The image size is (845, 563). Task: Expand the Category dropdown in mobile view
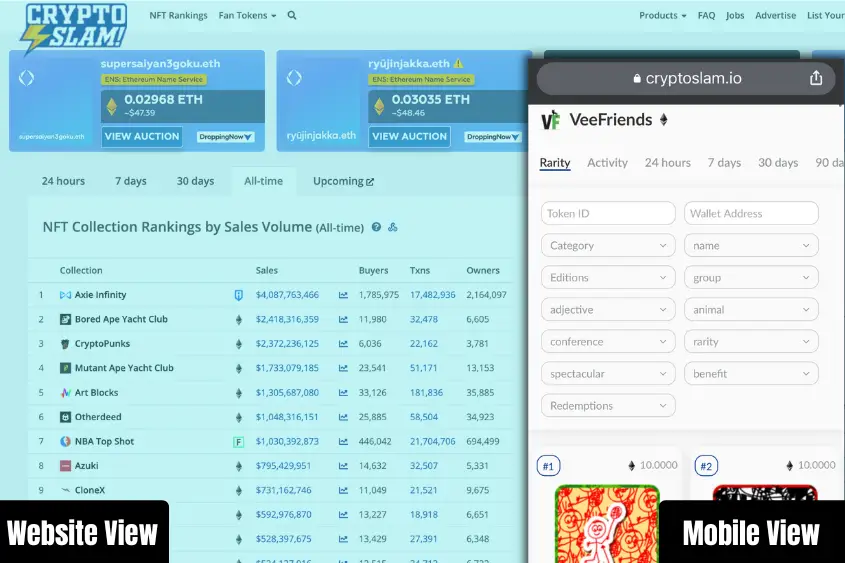point(608,246)
